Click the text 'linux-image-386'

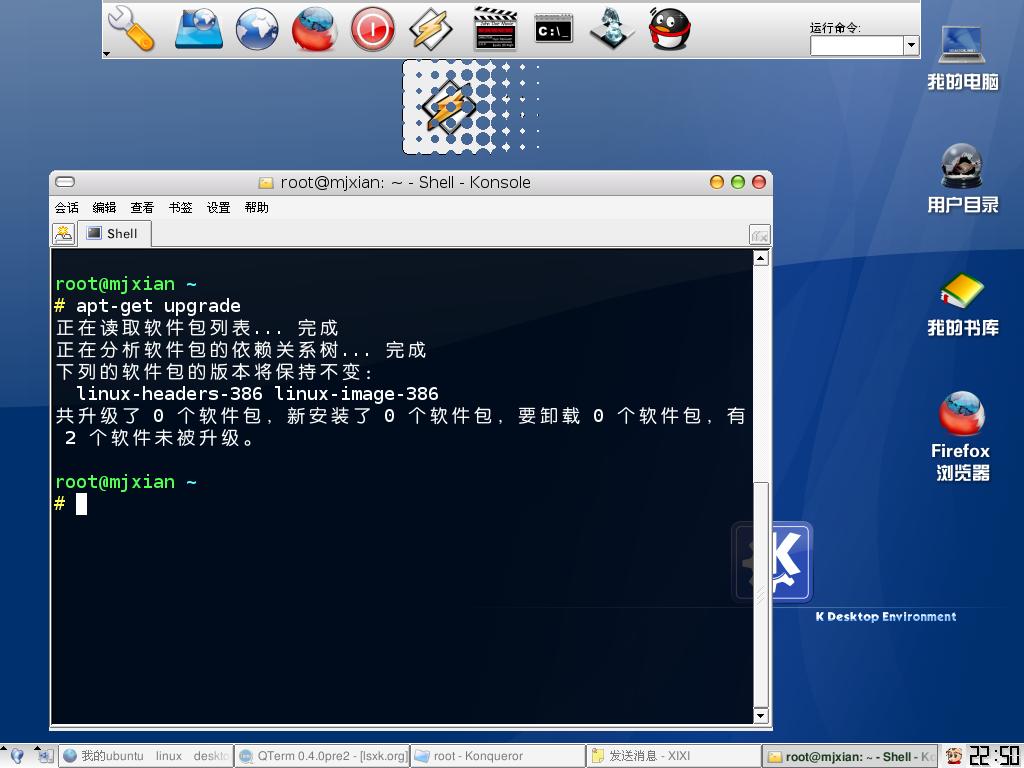click(x=356, y=394)
